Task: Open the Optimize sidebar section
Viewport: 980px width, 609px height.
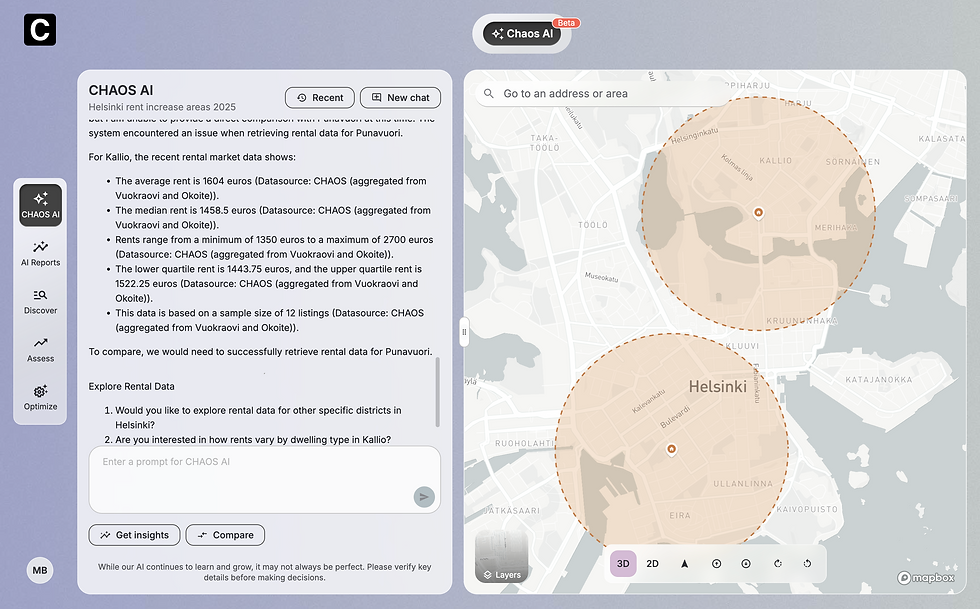Action: pyautogui.click(x=41, y=398)
